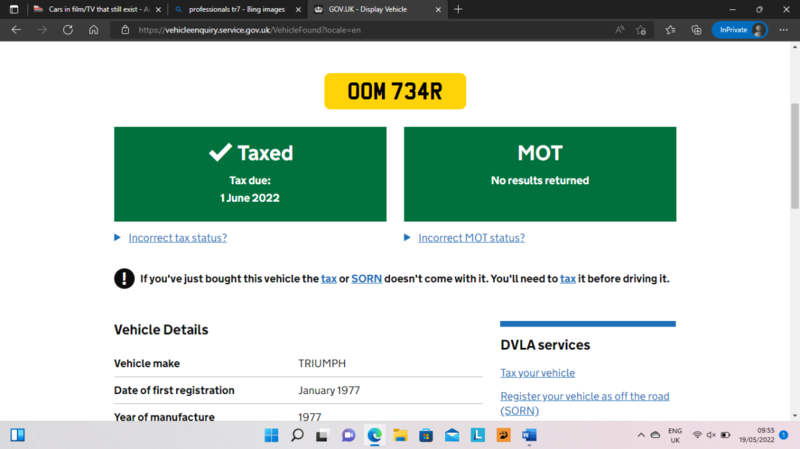
Task: Show hidden system tray icons
Action: [x=642, y=435]
